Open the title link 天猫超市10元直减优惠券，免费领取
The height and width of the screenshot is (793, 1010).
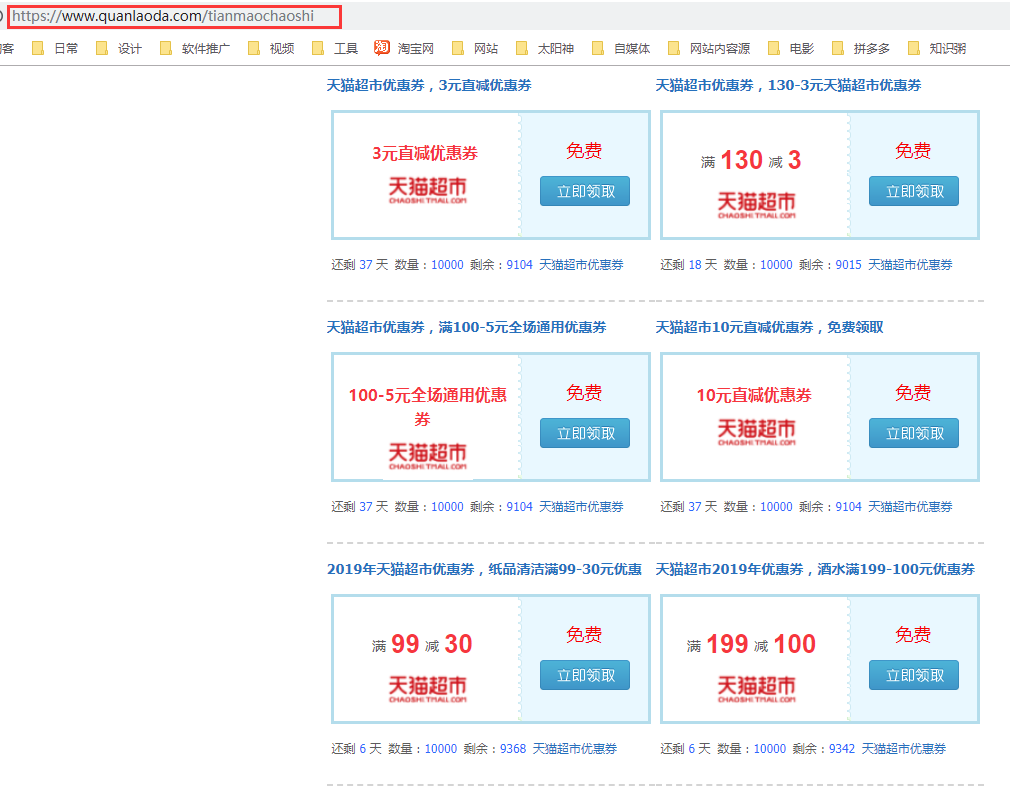tap(769, 327)
